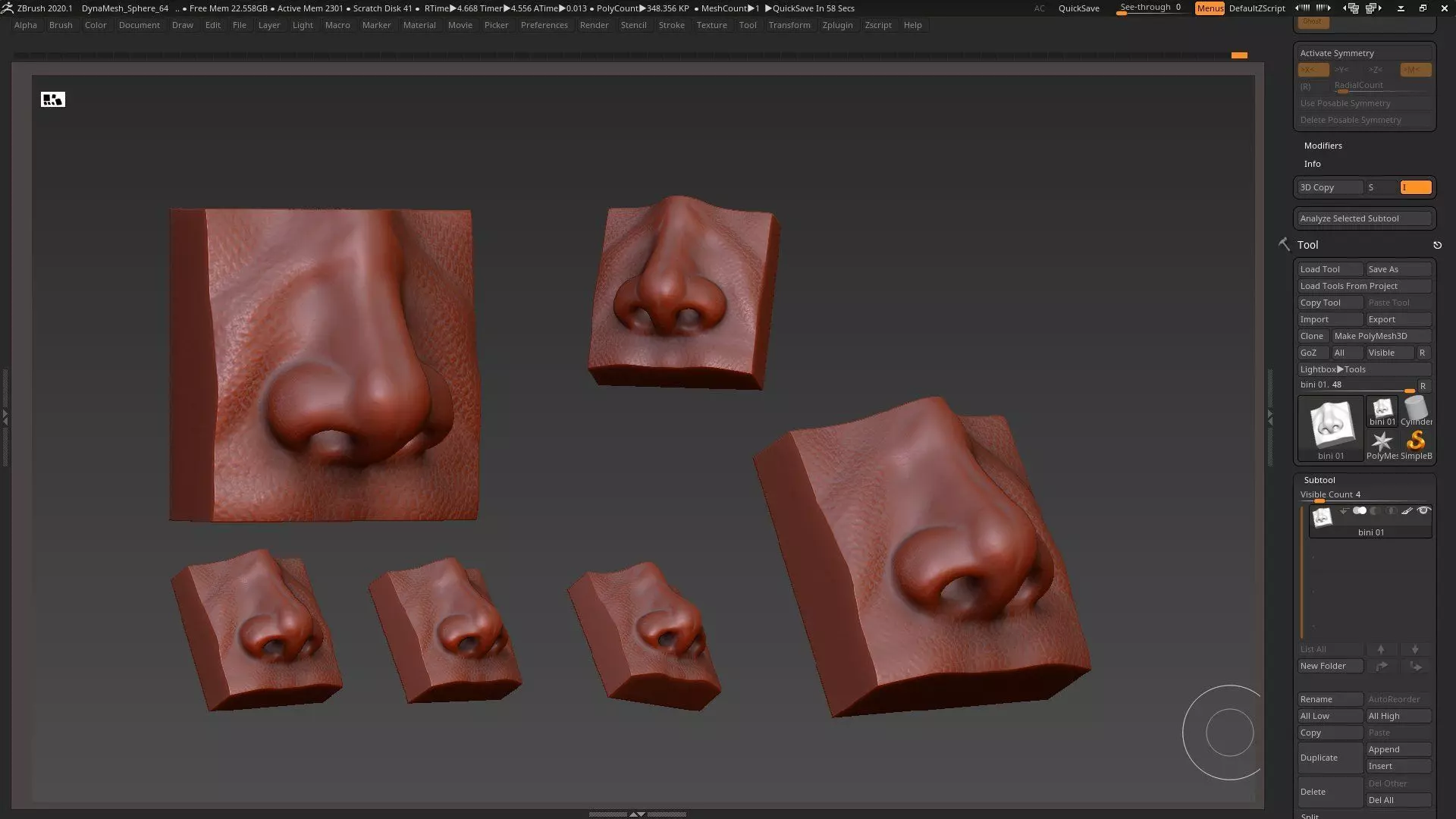Click Analyze Selected Subtool button

(x=1364, y=218)
